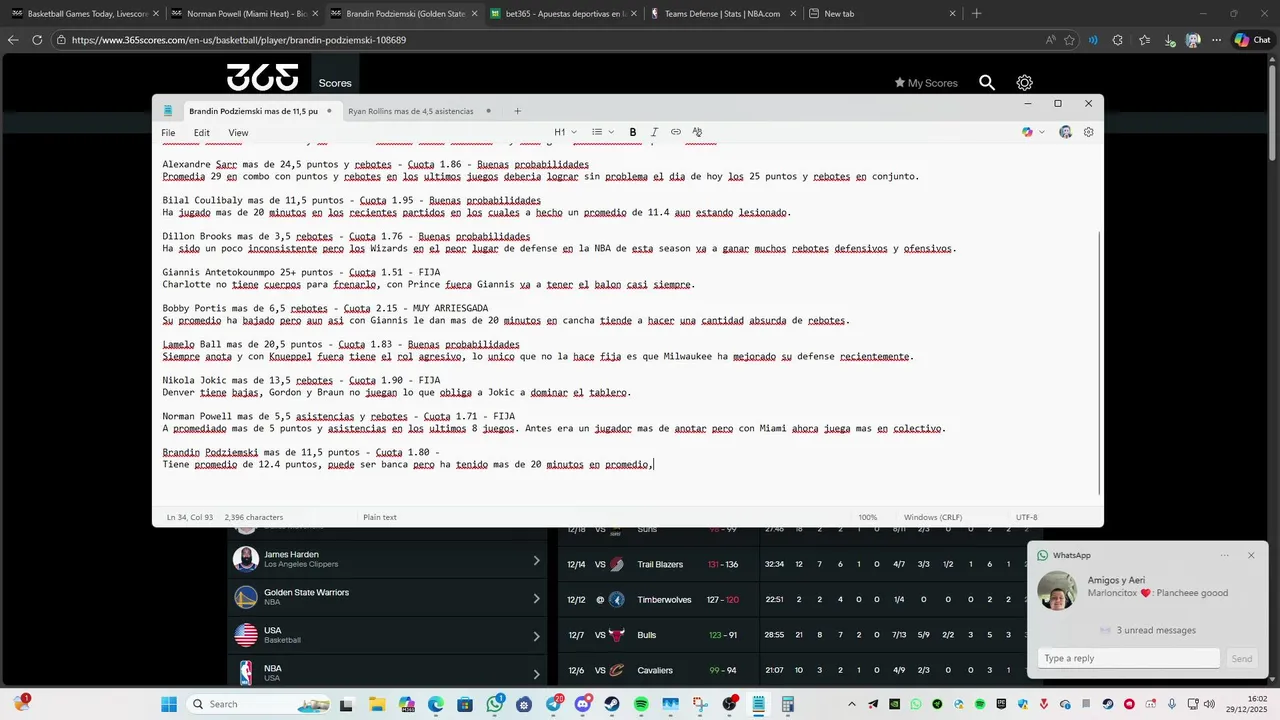Click the 'Ln 34, Col 93' status
Screen dimensions: 1280x720
click(x=190, y=517)
